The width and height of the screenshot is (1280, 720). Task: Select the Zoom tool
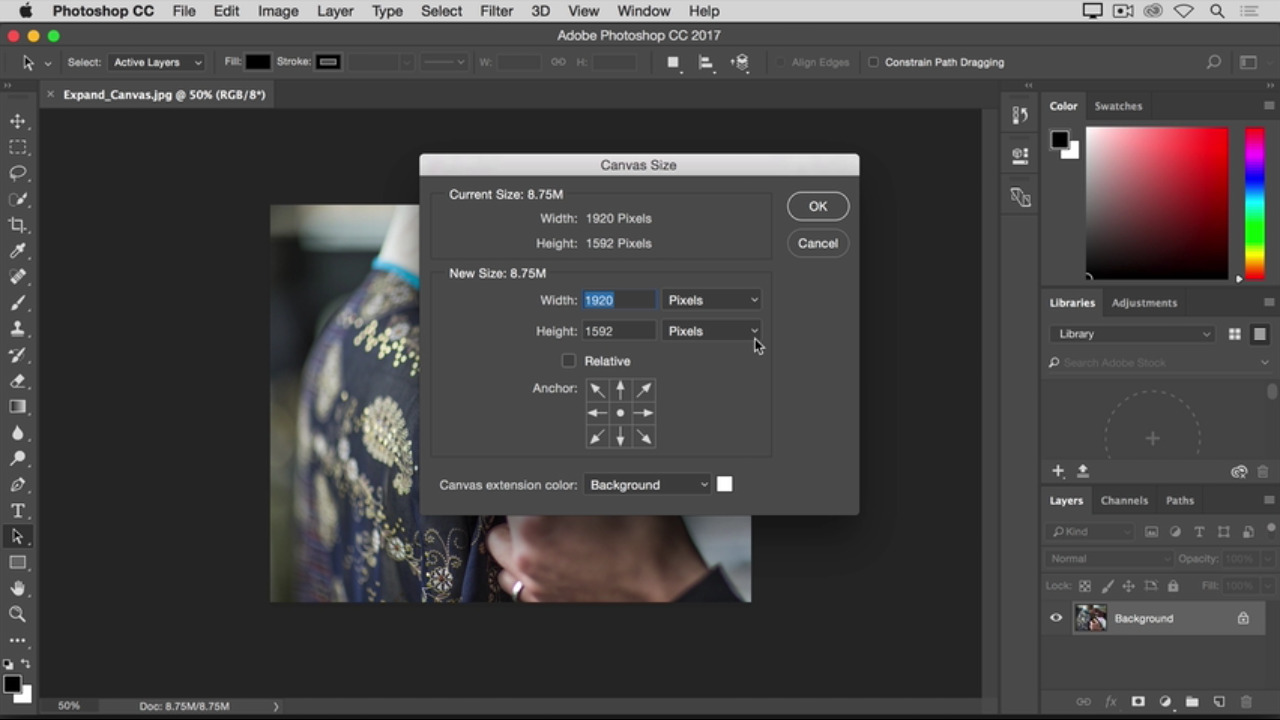pos(18,615)
